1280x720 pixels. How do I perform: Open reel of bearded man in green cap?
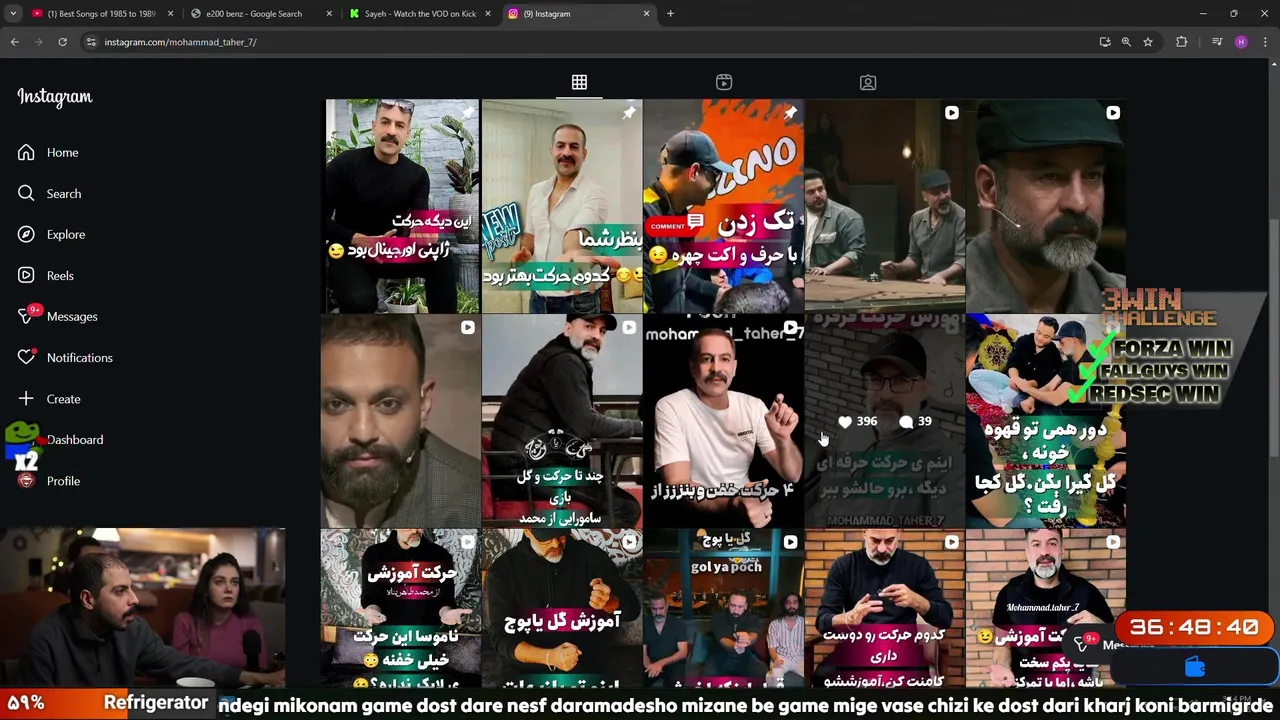[x=1046, y=206]
